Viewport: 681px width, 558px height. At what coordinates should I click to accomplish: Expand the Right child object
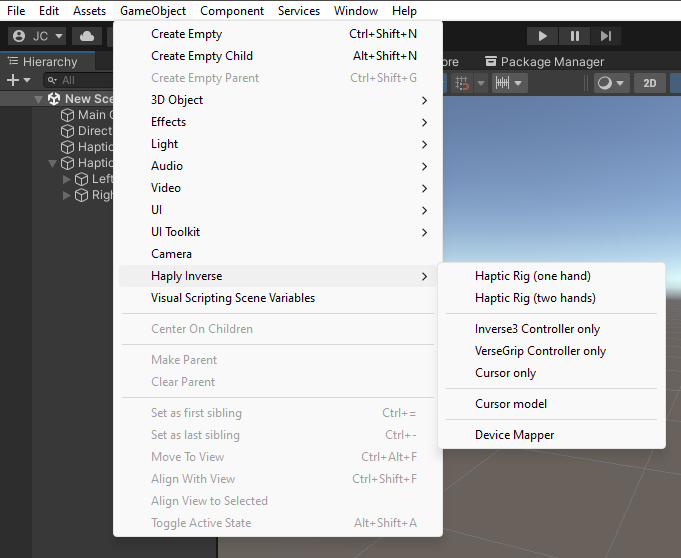point(66,195)
